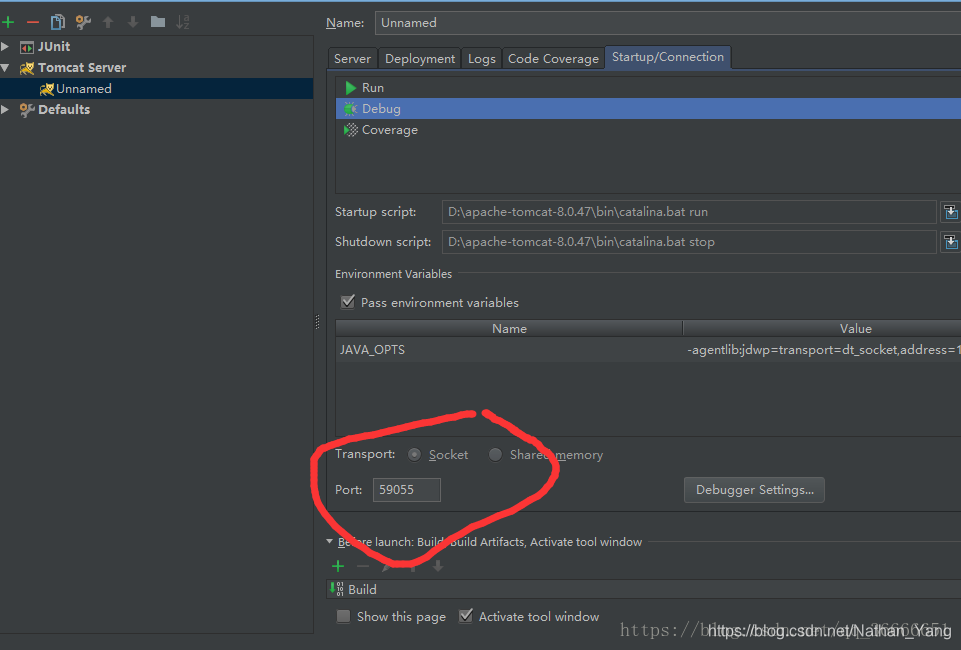Select Coverage in startup mode list

pyautogui.click(x=648, y=130)
